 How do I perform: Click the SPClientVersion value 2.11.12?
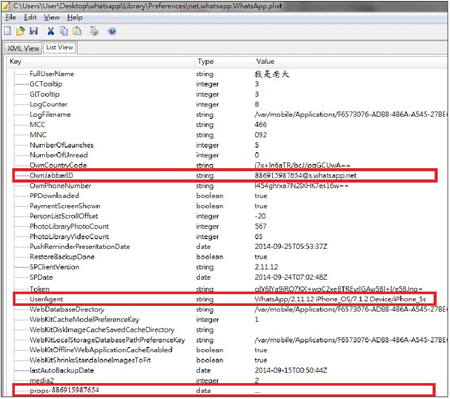[266, 267]
